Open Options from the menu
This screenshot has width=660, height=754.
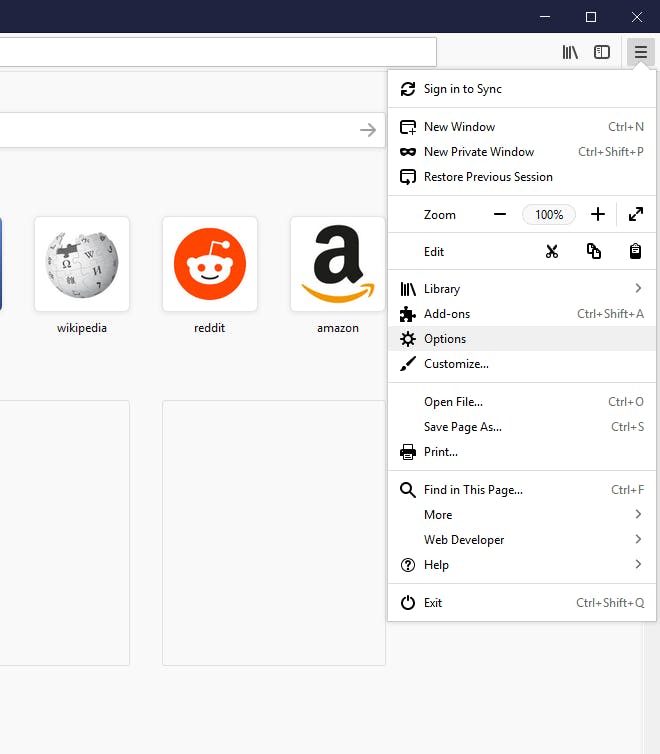(445, 339)
